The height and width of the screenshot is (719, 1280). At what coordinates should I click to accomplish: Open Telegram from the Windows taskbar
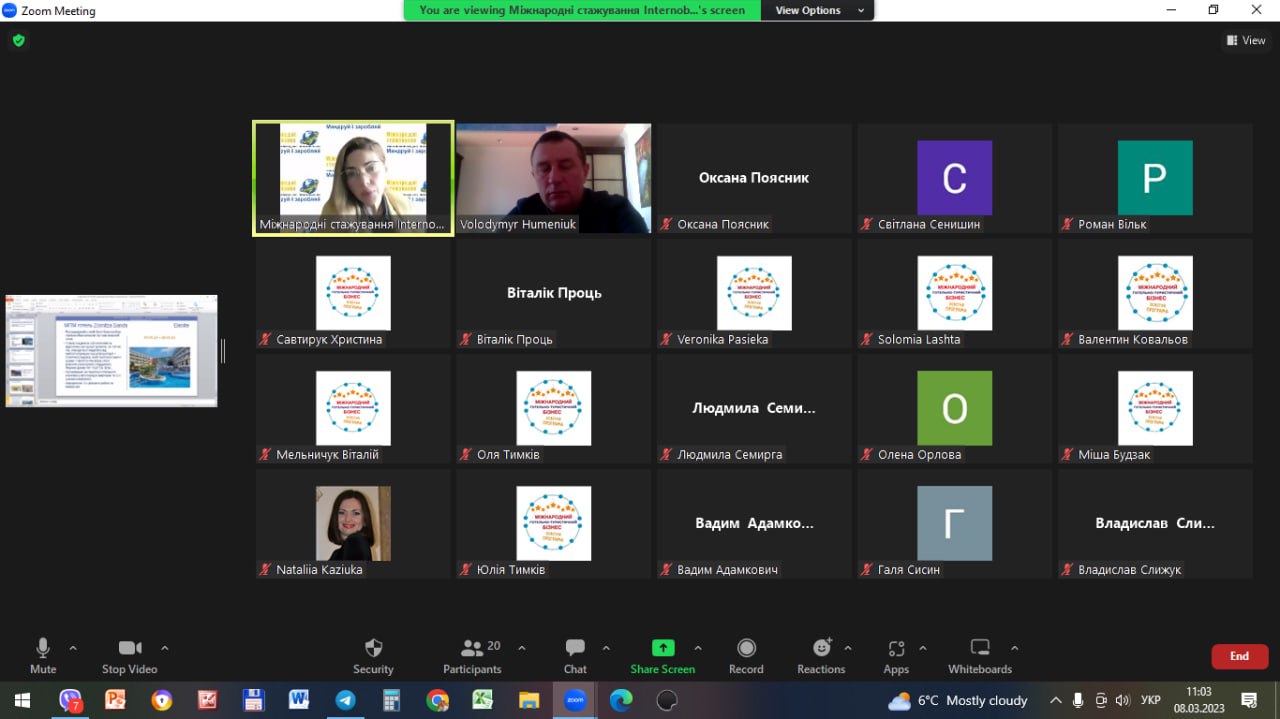[x=345, y=700]
